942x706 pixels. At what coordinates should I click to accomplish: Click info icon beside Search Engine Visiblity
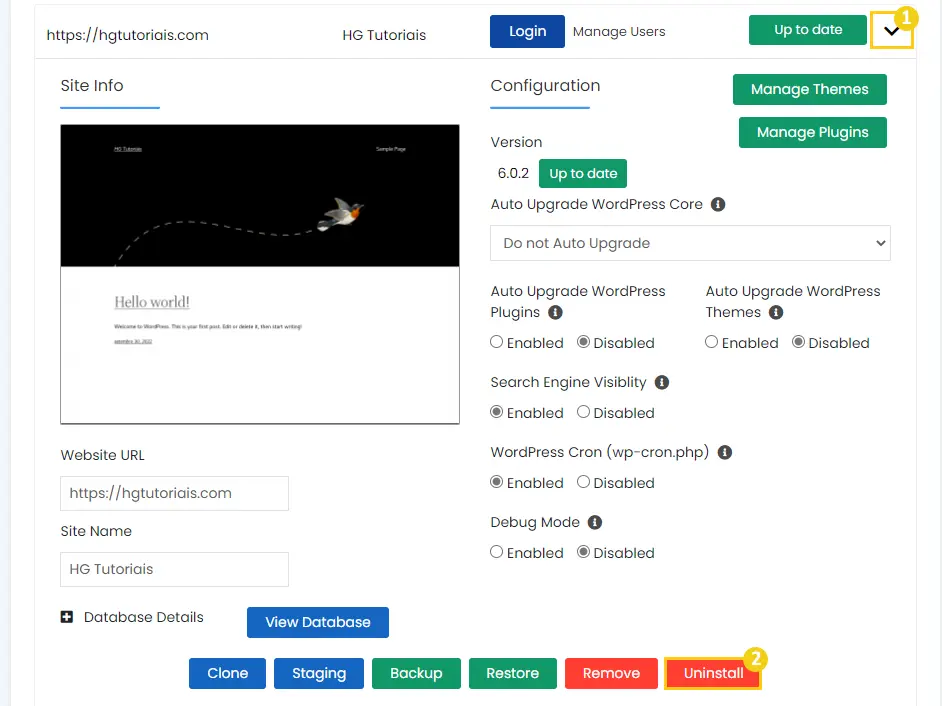662,382
